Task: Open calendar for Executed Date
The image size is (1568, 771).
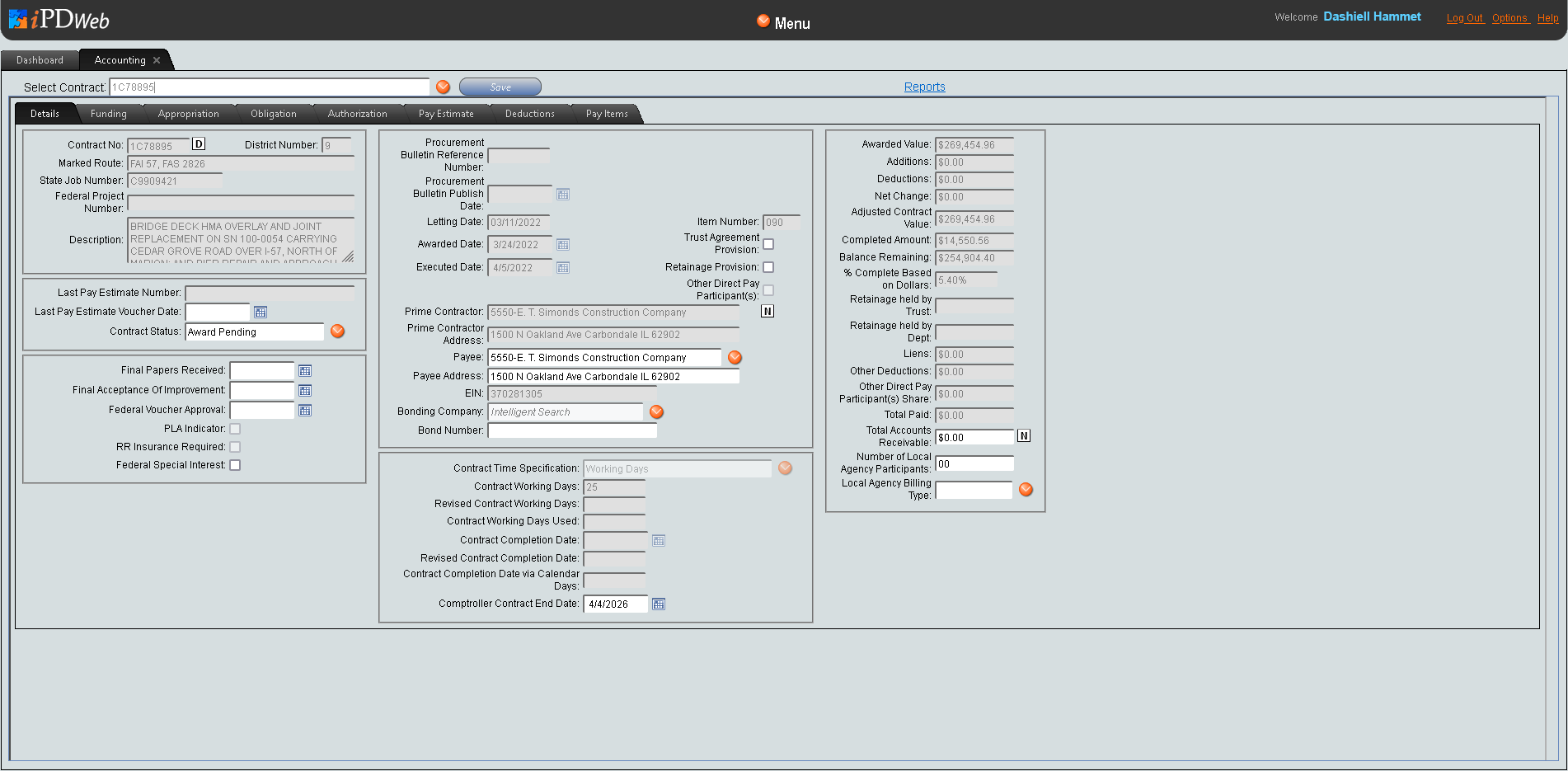Action: click(563, 268)
